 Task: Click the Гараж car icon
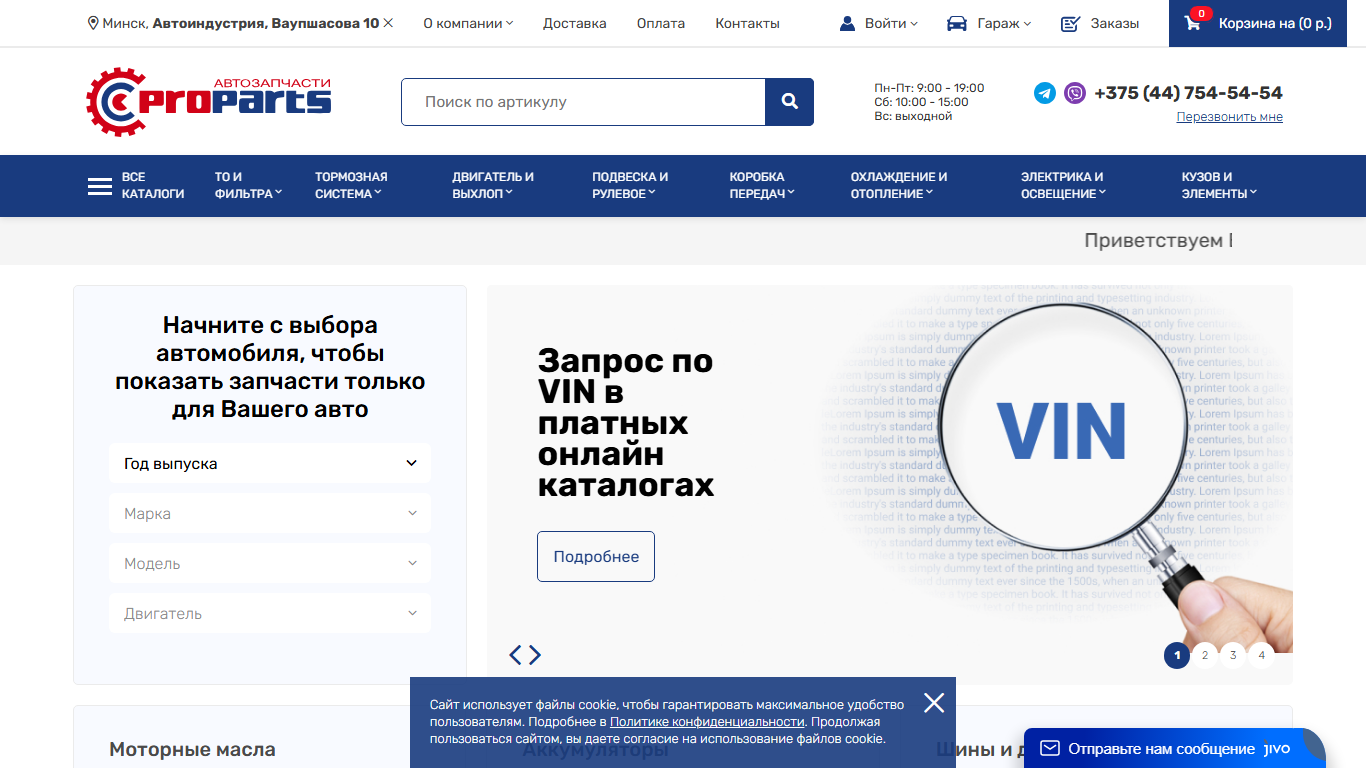957,23
